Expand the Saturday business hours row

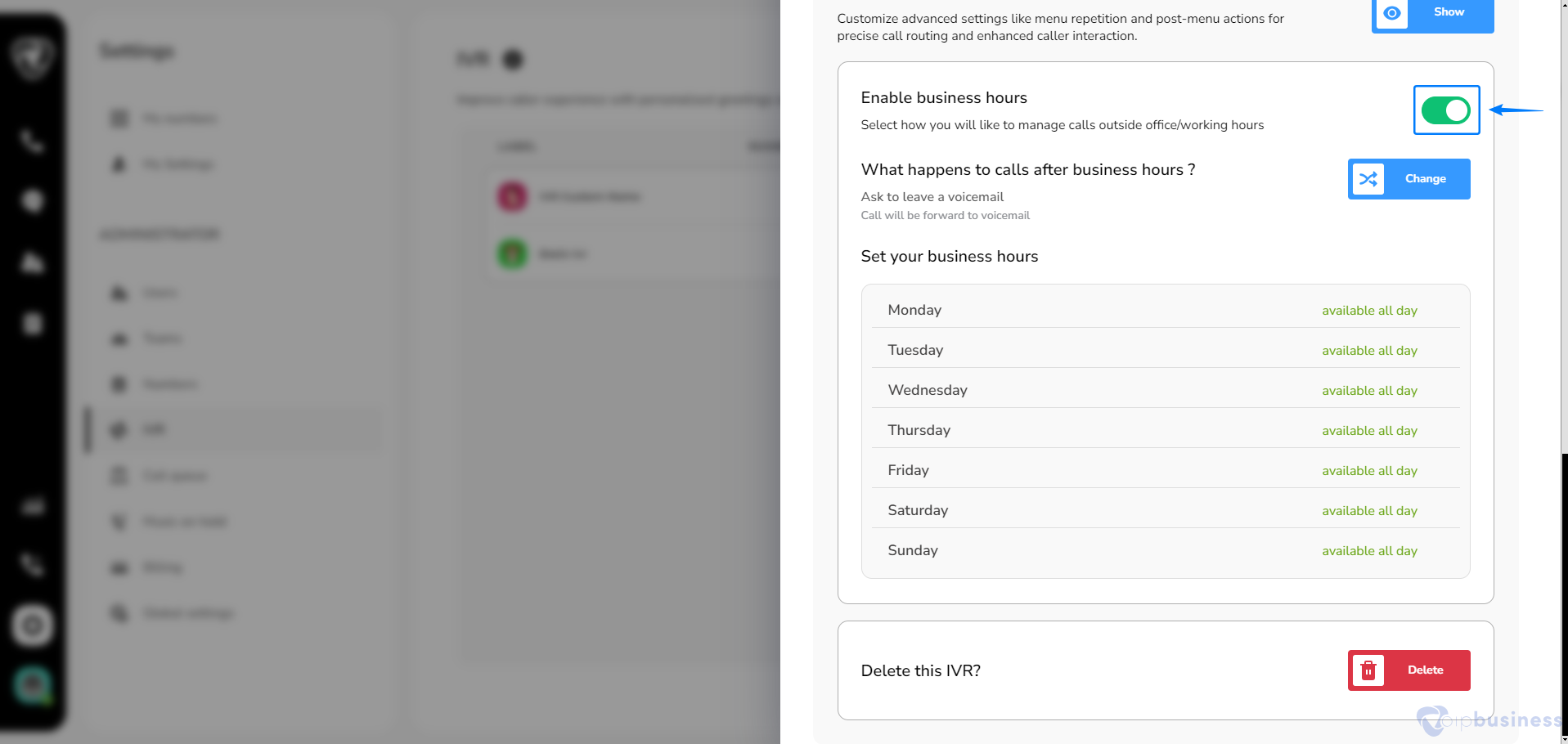pyautogui.click(x=918, y=510)
